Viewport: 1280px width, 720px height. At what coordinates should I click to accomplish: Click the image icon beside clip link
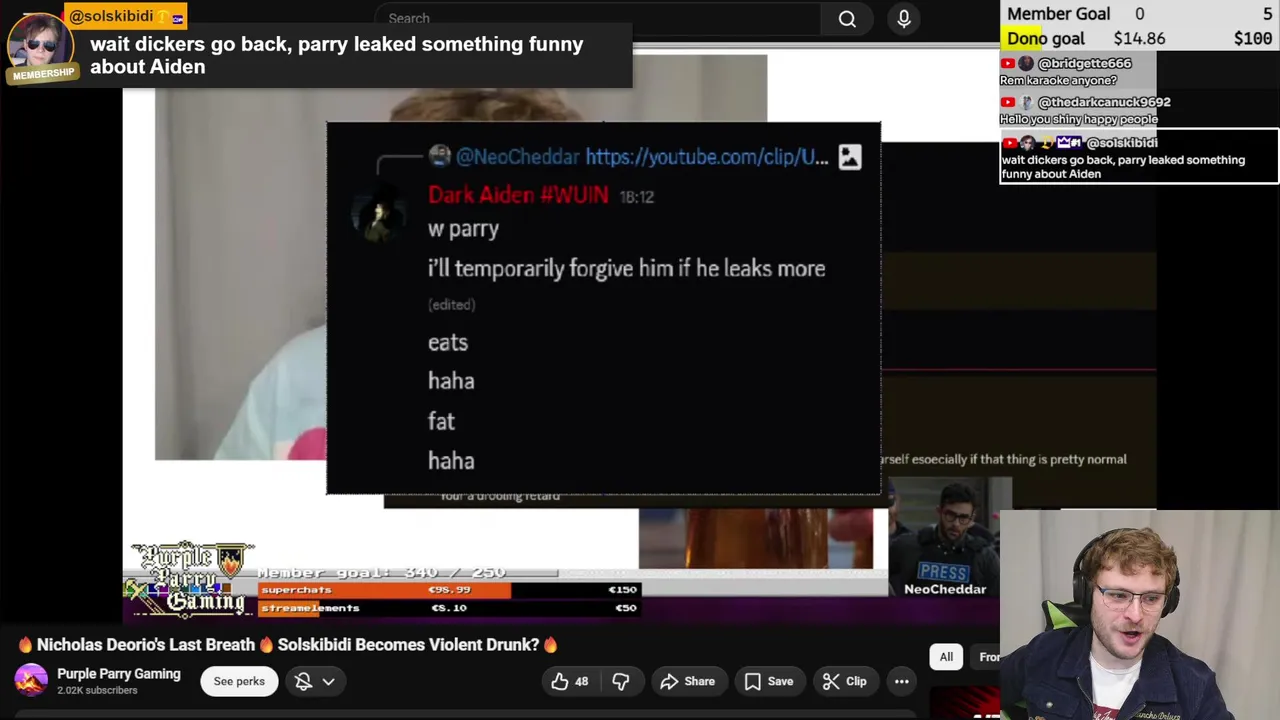click(x=849, y=157)
